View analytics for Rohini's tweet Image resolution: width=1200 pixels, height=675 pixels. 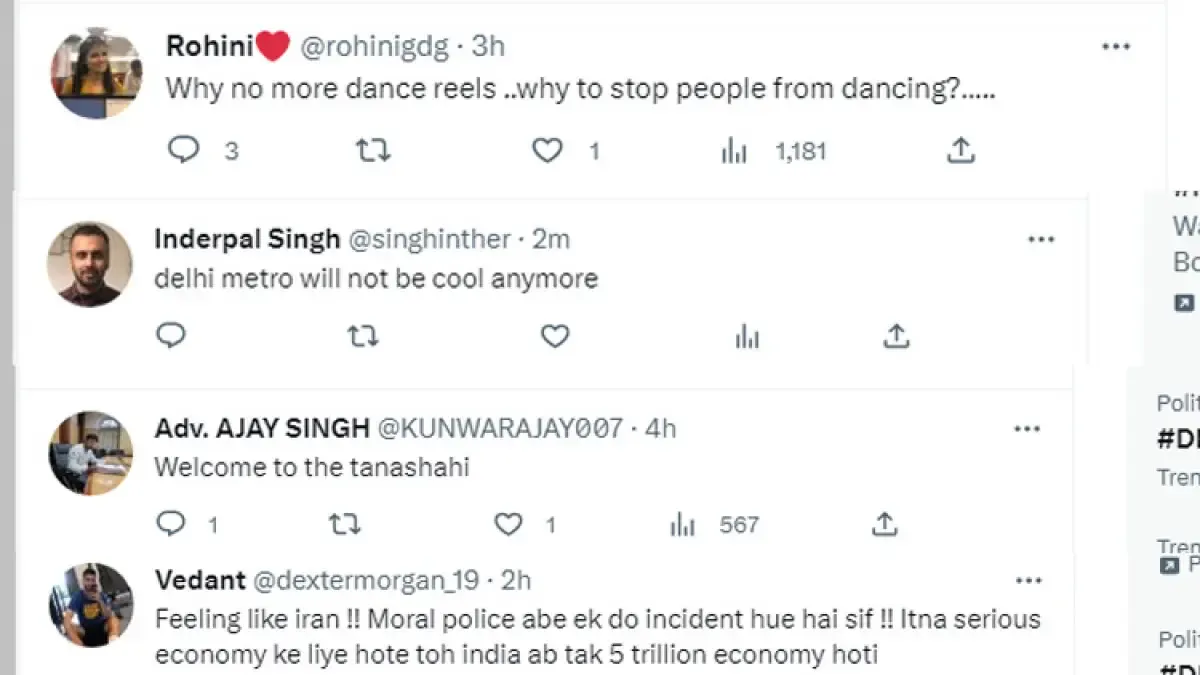coord(736,149)
